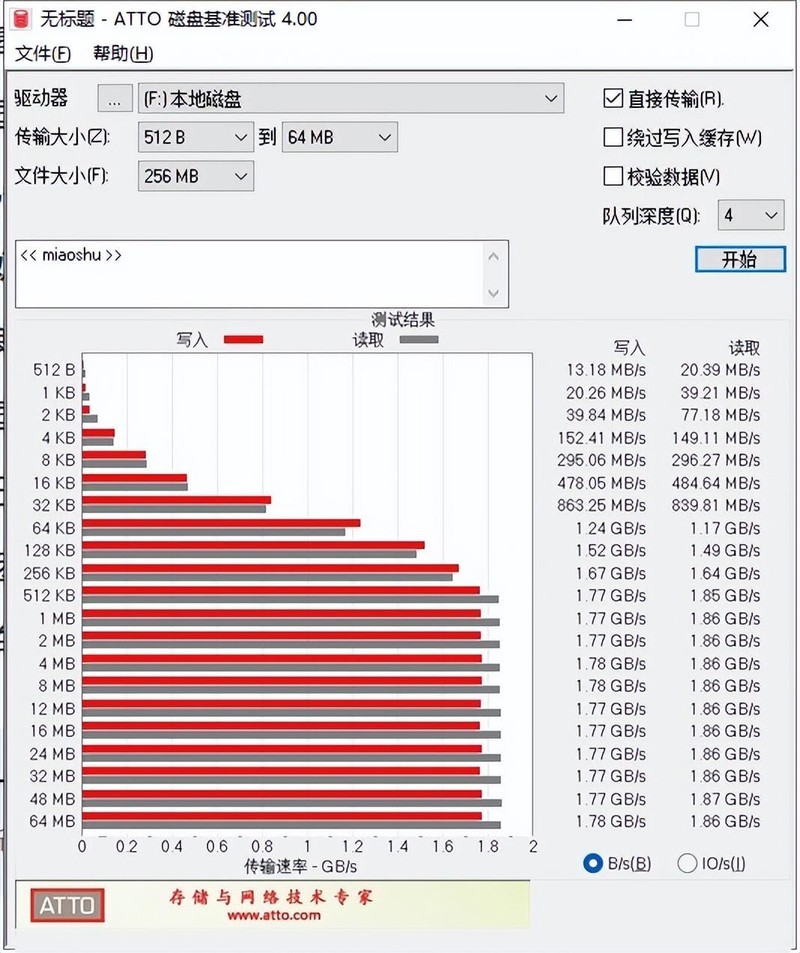800x953 pixels.
Task: Click the ATTO app icon in the title bar
Action: pyautogui.click(x=20, y=19)
